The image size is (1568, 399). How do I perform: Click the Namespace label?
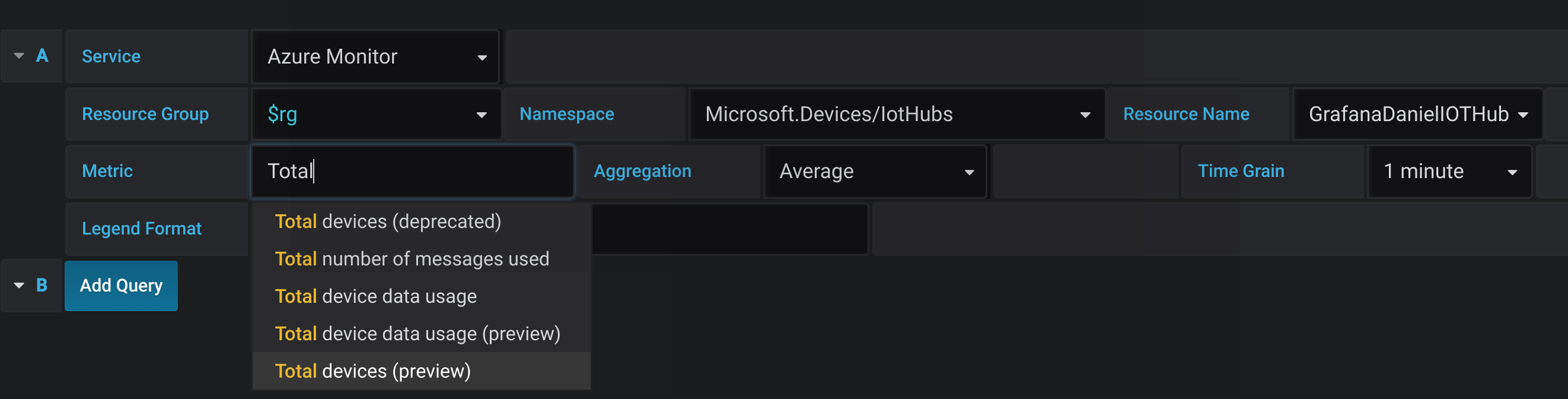point(567,114)
